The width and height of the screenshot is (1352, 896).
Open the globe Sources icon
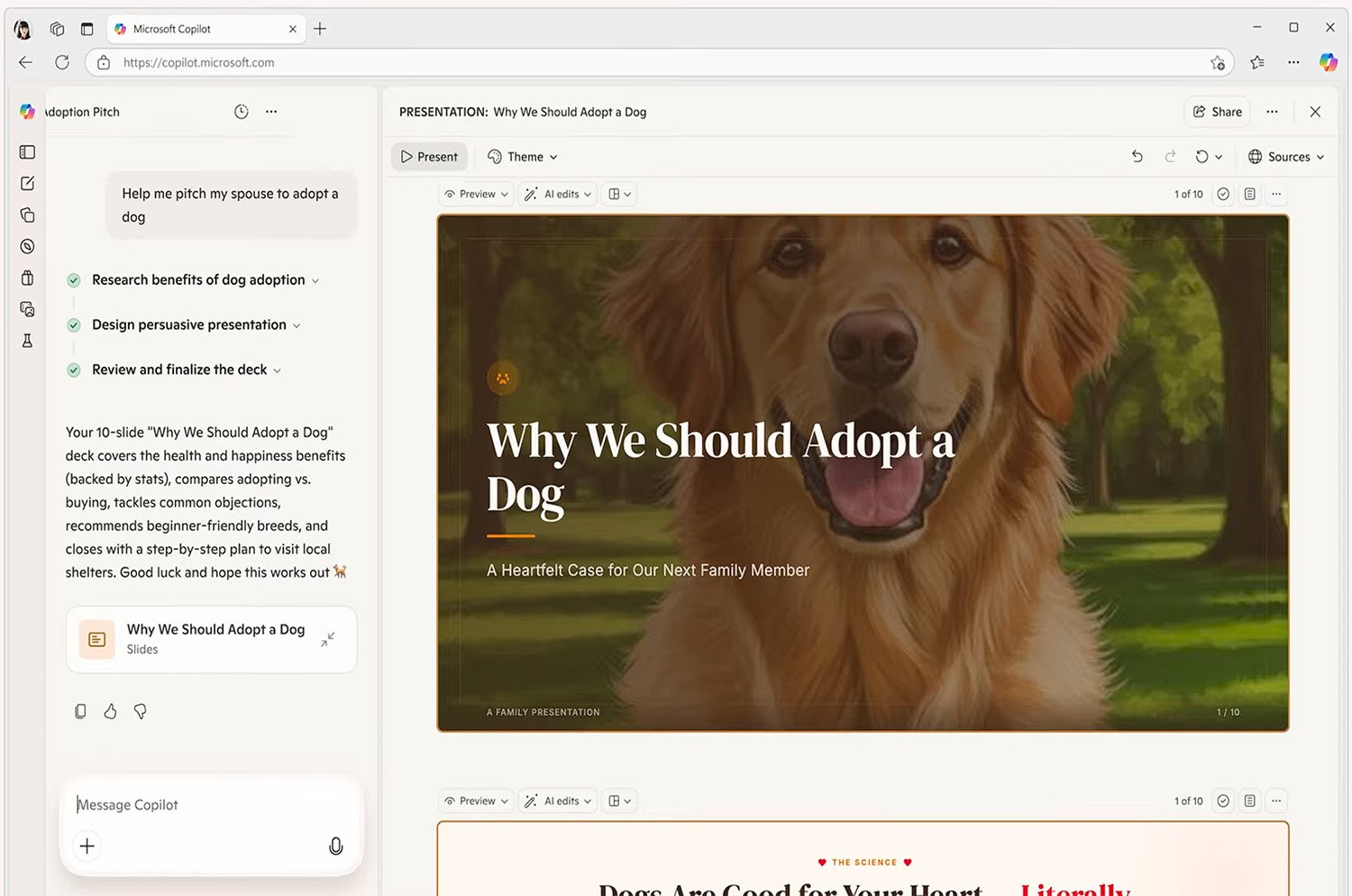coord(1256,156)
